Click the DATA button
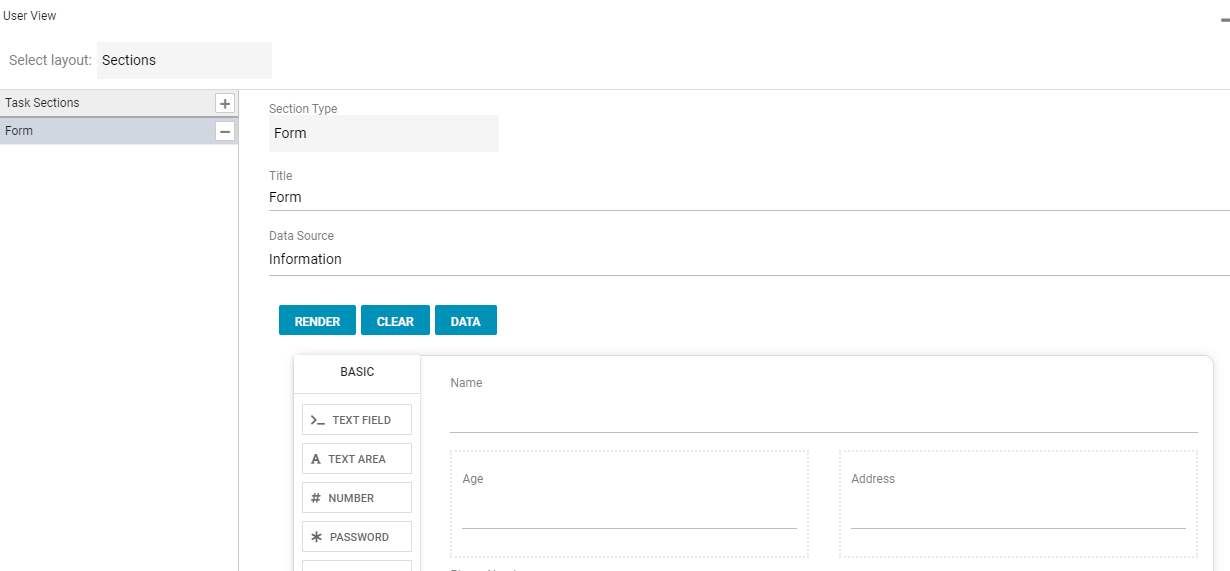 [x=466, y=321]
